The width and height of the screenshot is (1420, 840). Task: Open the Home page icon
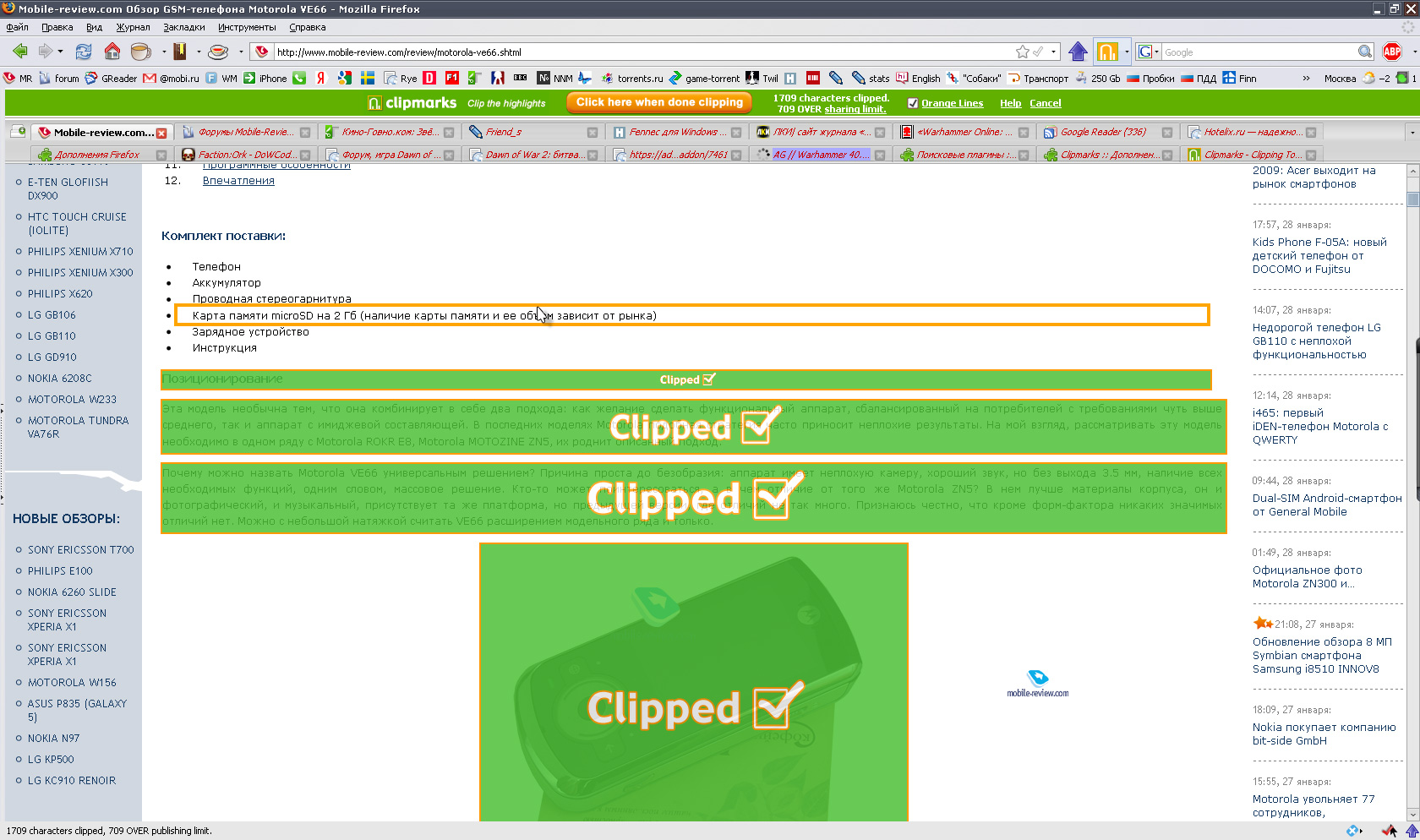pos(112,52)
